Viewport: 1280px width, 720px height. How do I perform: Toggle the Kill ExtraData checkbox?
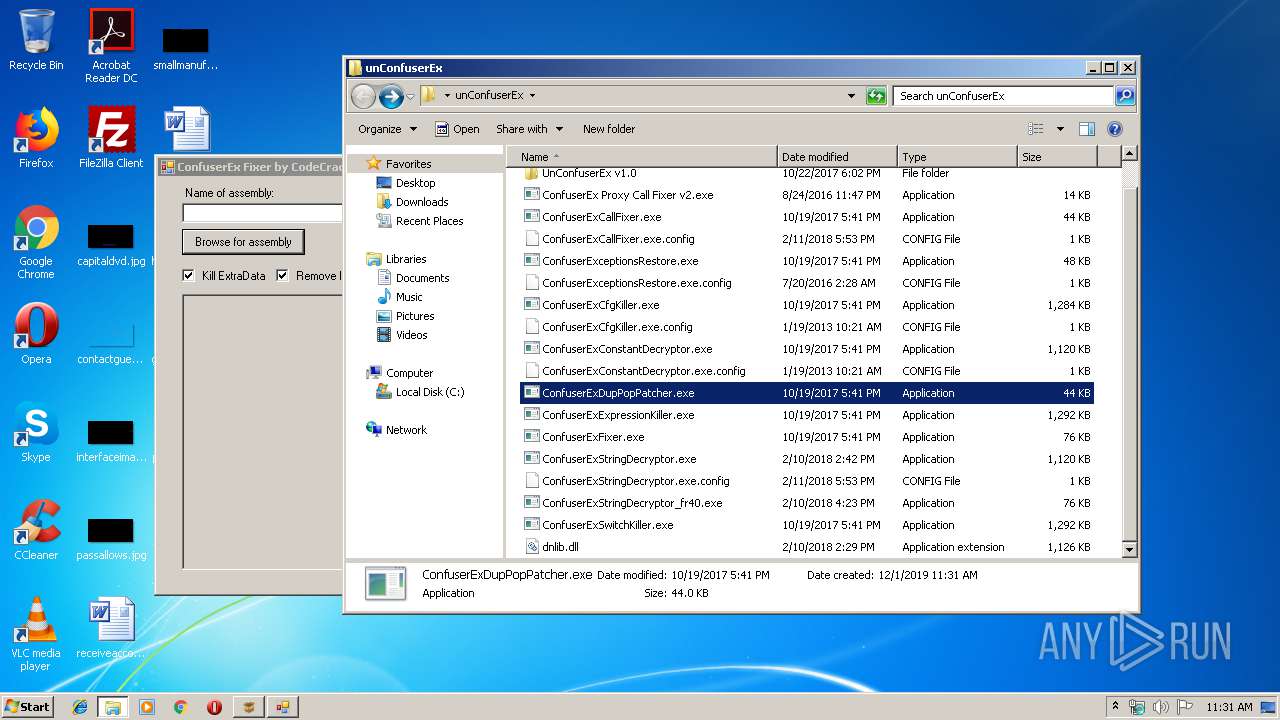(x=189, y=276)
